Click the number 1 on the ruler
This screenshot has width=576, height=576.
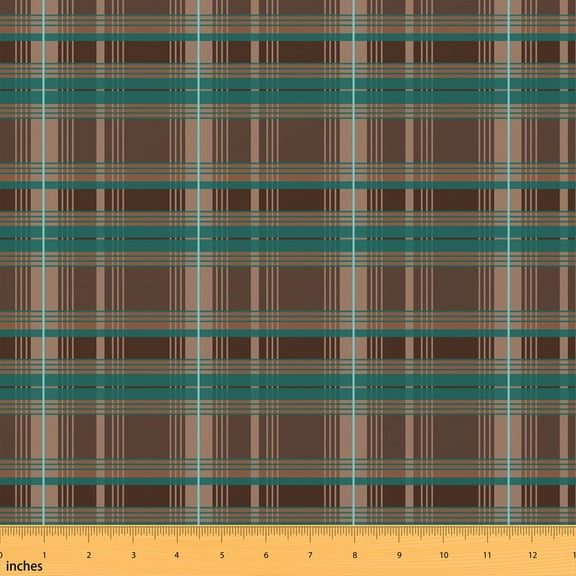[x=44, y=555]
